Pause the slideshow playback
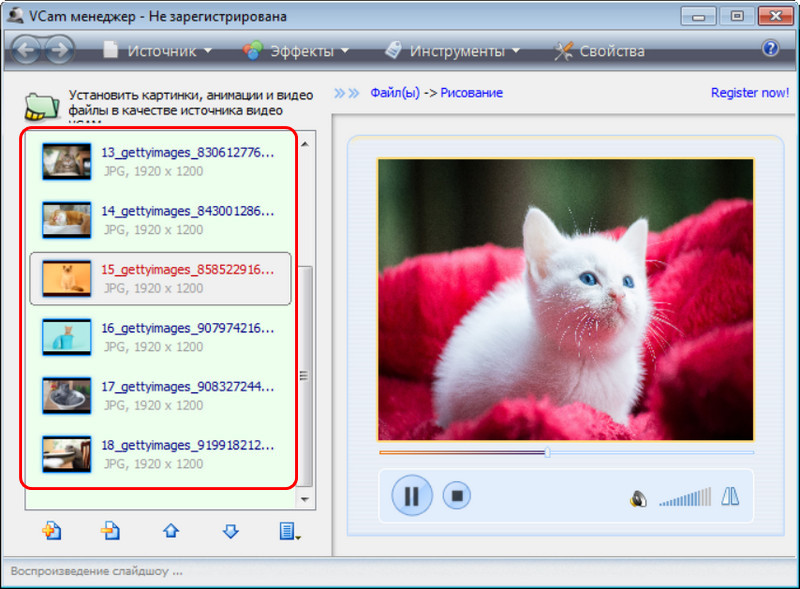The image size is (800, 589). coord(412,495)
